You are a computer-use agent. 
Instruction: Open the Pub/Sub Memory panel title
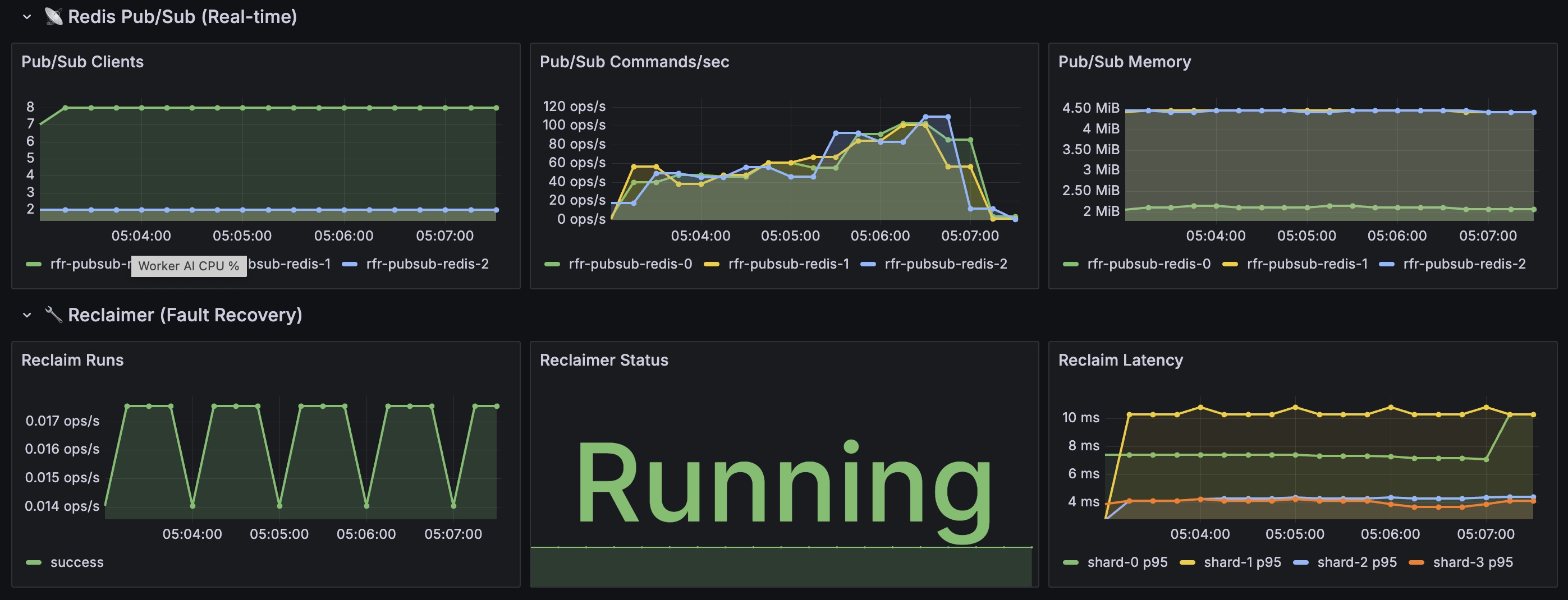1124,62
